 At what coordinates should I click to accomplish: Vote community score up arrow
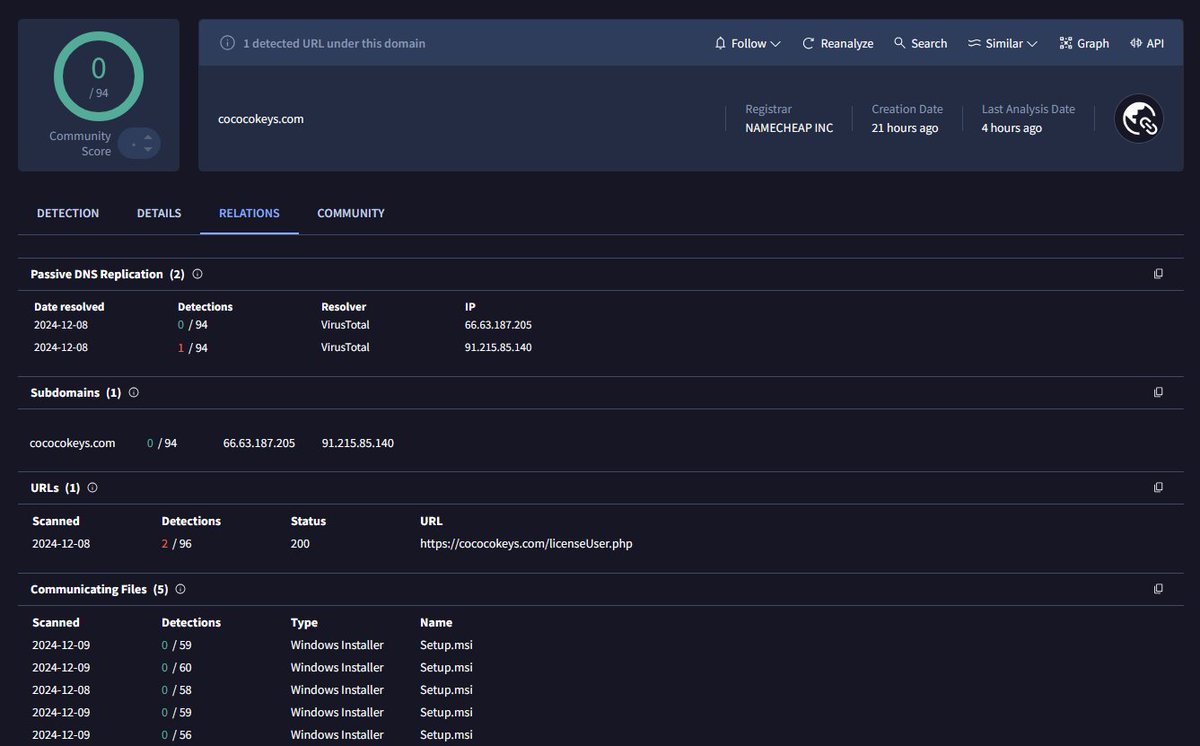coord(148,136)
